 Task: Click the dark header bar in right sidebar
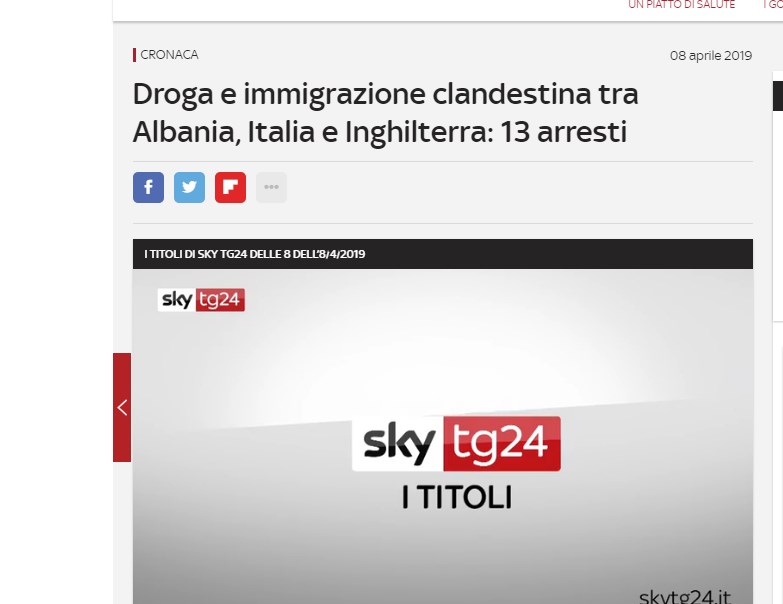pos(778,96)
